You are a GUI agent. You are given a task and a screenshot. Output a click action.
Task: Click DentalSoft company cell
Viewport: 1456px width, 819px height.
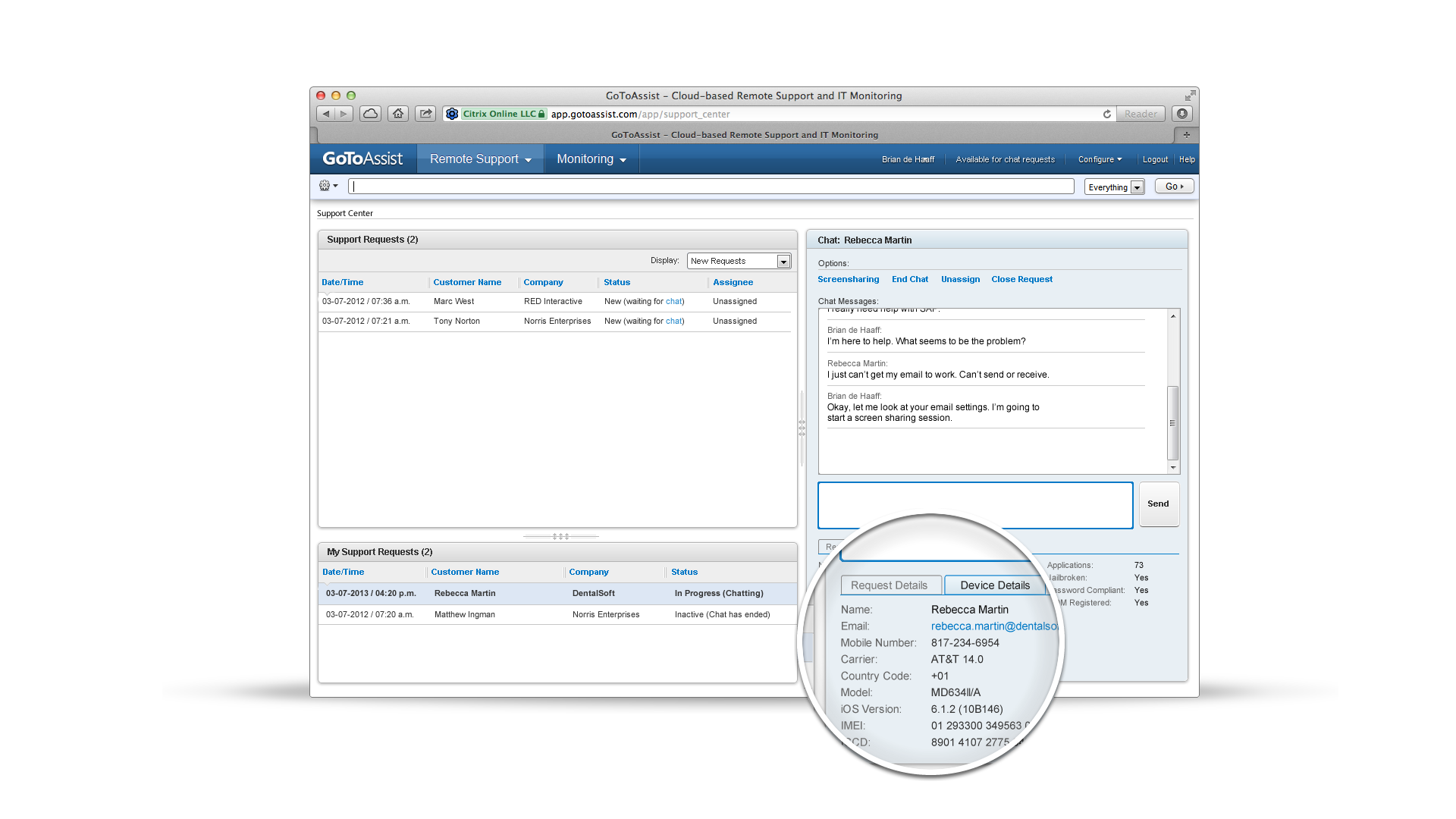point(593,594)
